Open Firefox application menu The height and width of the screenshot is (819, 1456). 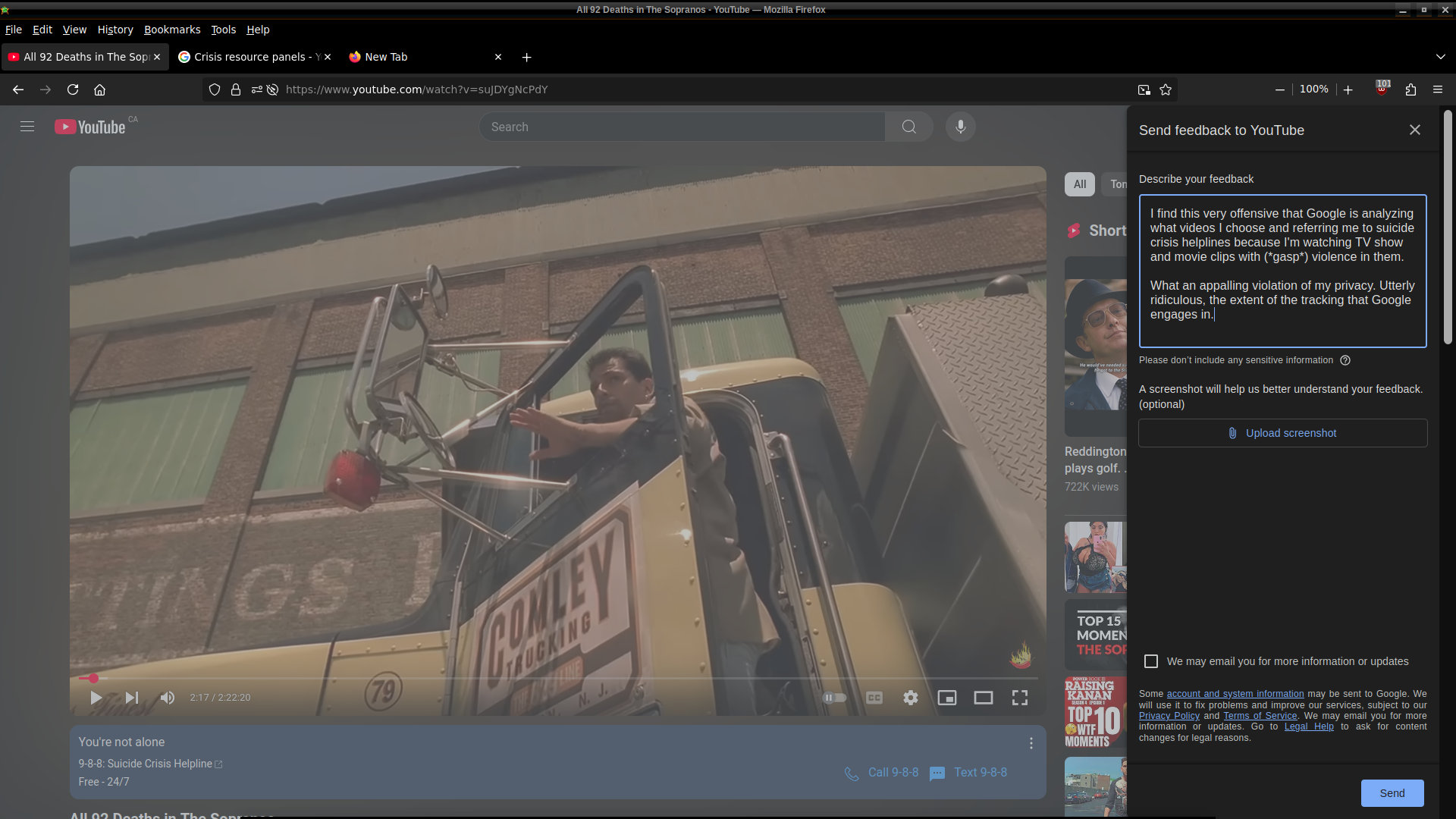[x=1438, y=89]
